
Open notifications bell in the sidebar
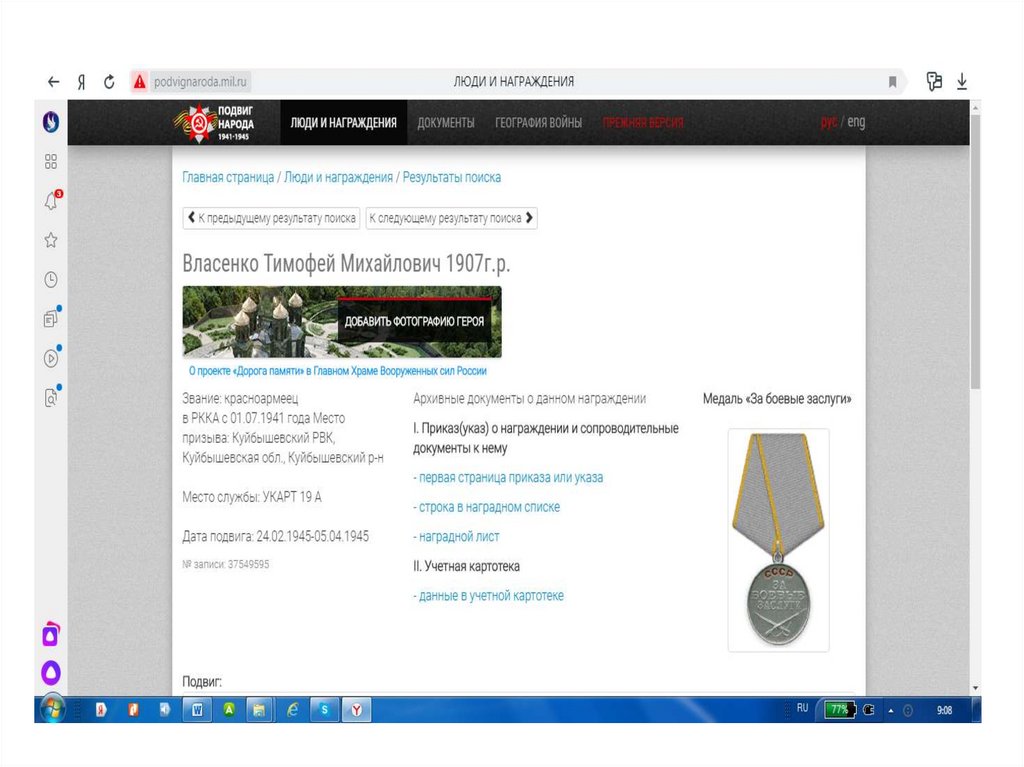coord(51,201)
